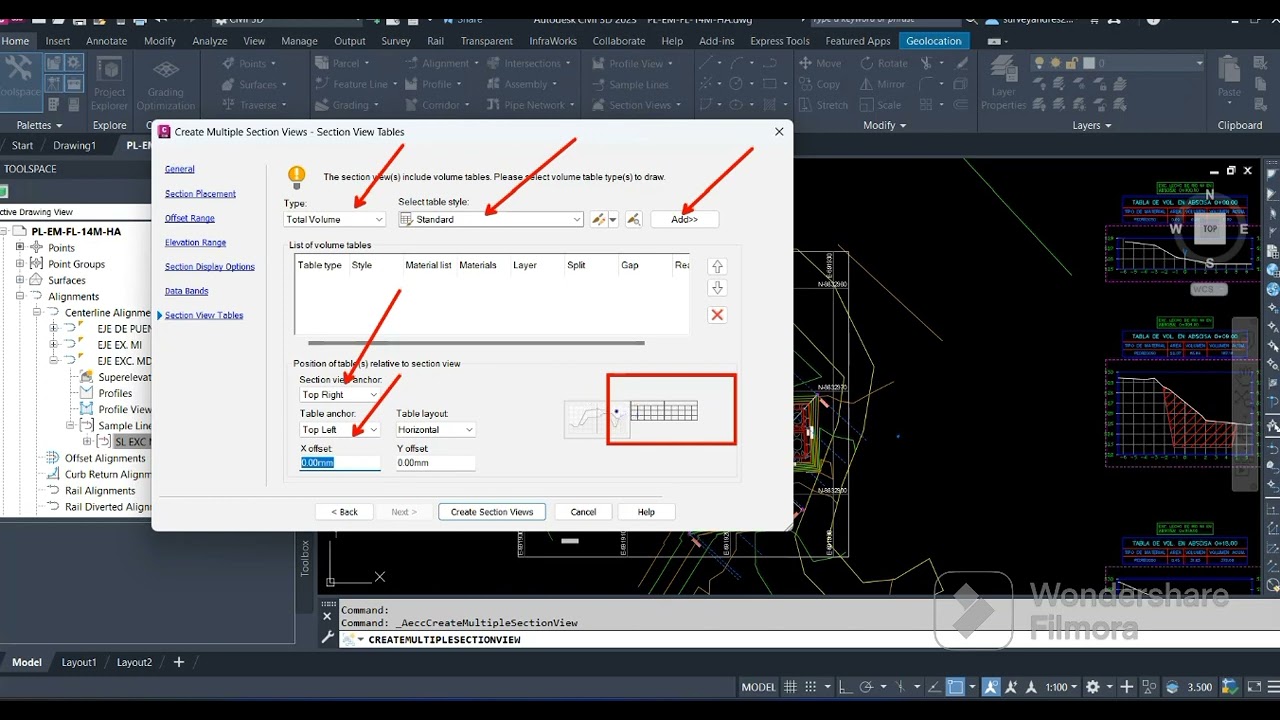
Task: Switch to the Layout1 tab
Action: tap(79, 662)
